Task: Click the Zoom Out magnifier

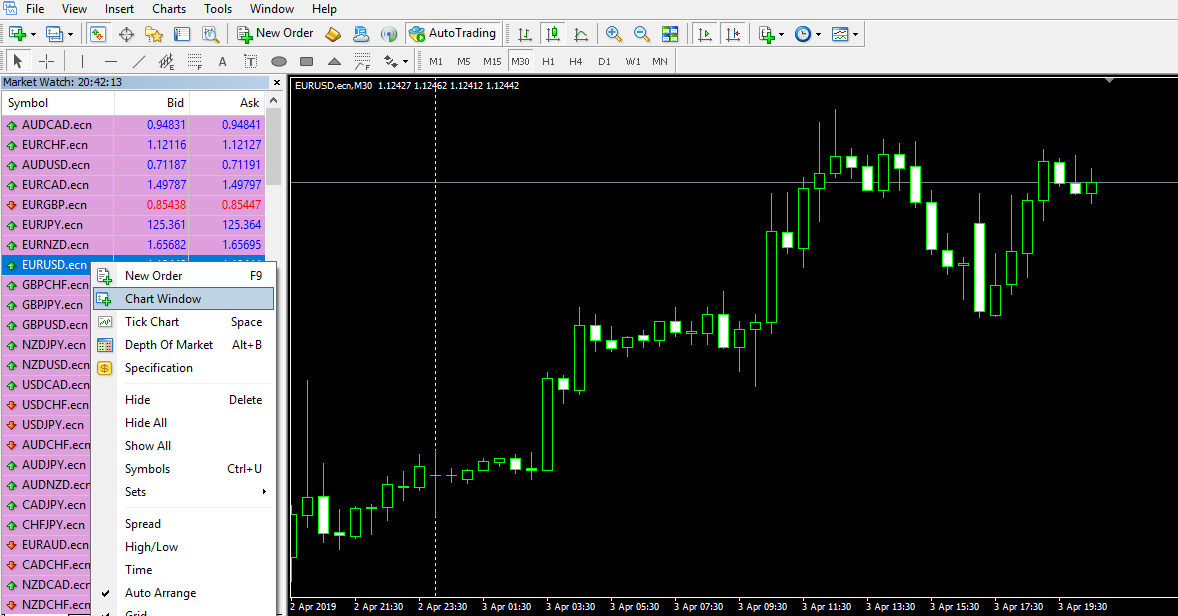Action: [x=642, y=34]
